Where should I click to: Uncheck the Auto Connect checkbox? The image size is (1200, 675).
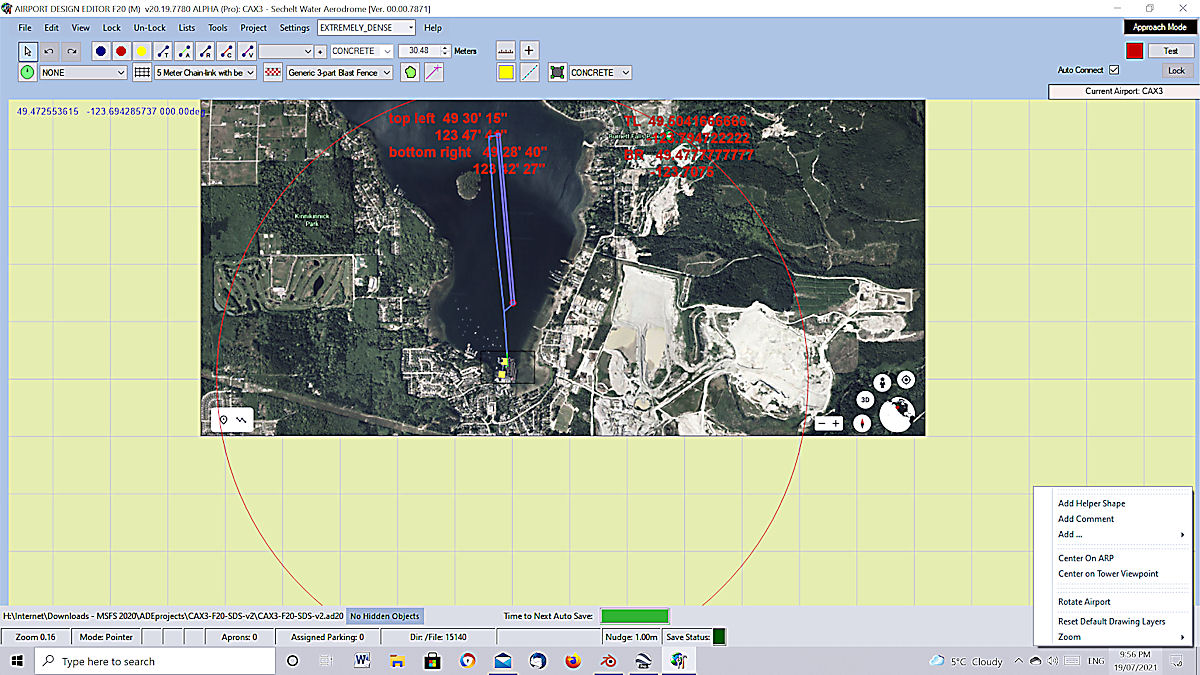(1113, 69)
